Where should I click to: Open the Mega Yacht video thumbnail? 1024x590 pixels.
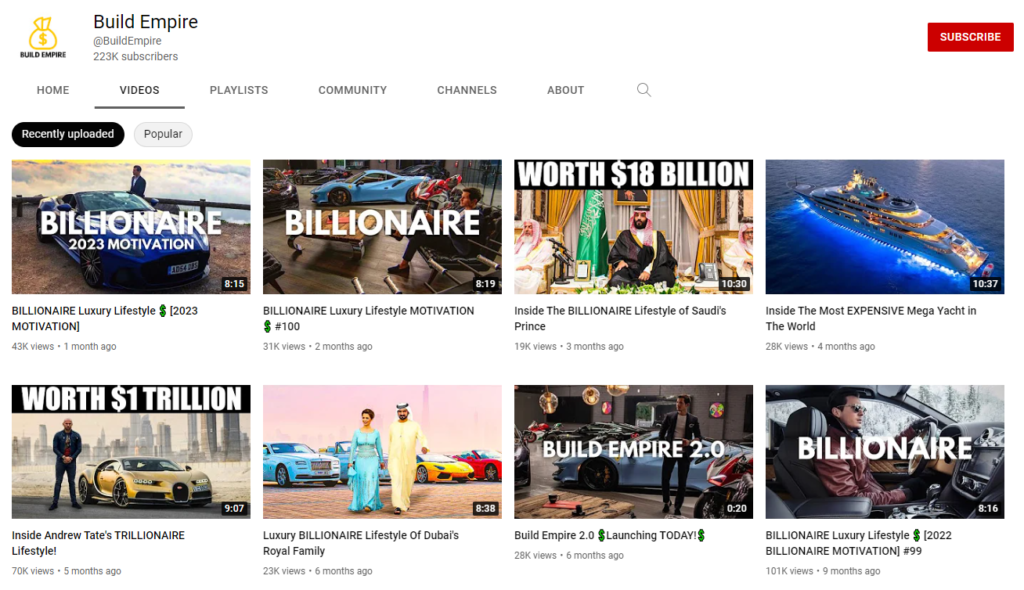[x=884, y=226]
